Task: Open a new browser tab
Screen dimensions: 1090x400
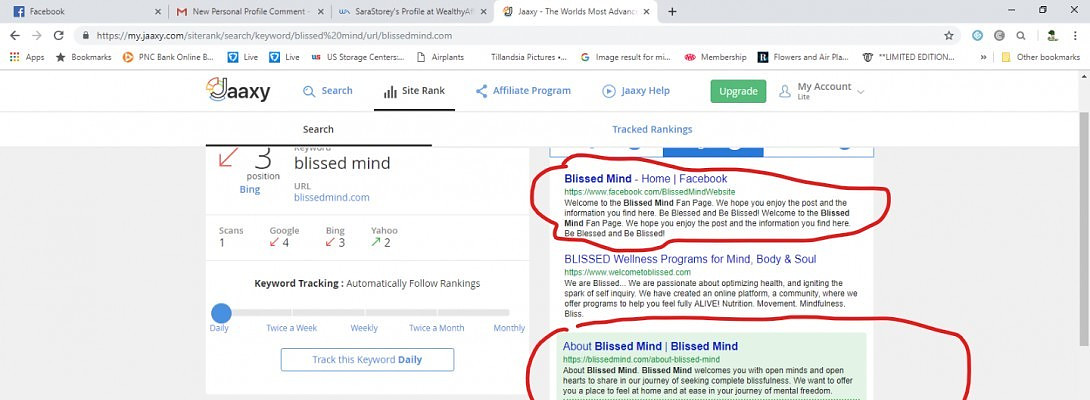Action: coord(672,12)
